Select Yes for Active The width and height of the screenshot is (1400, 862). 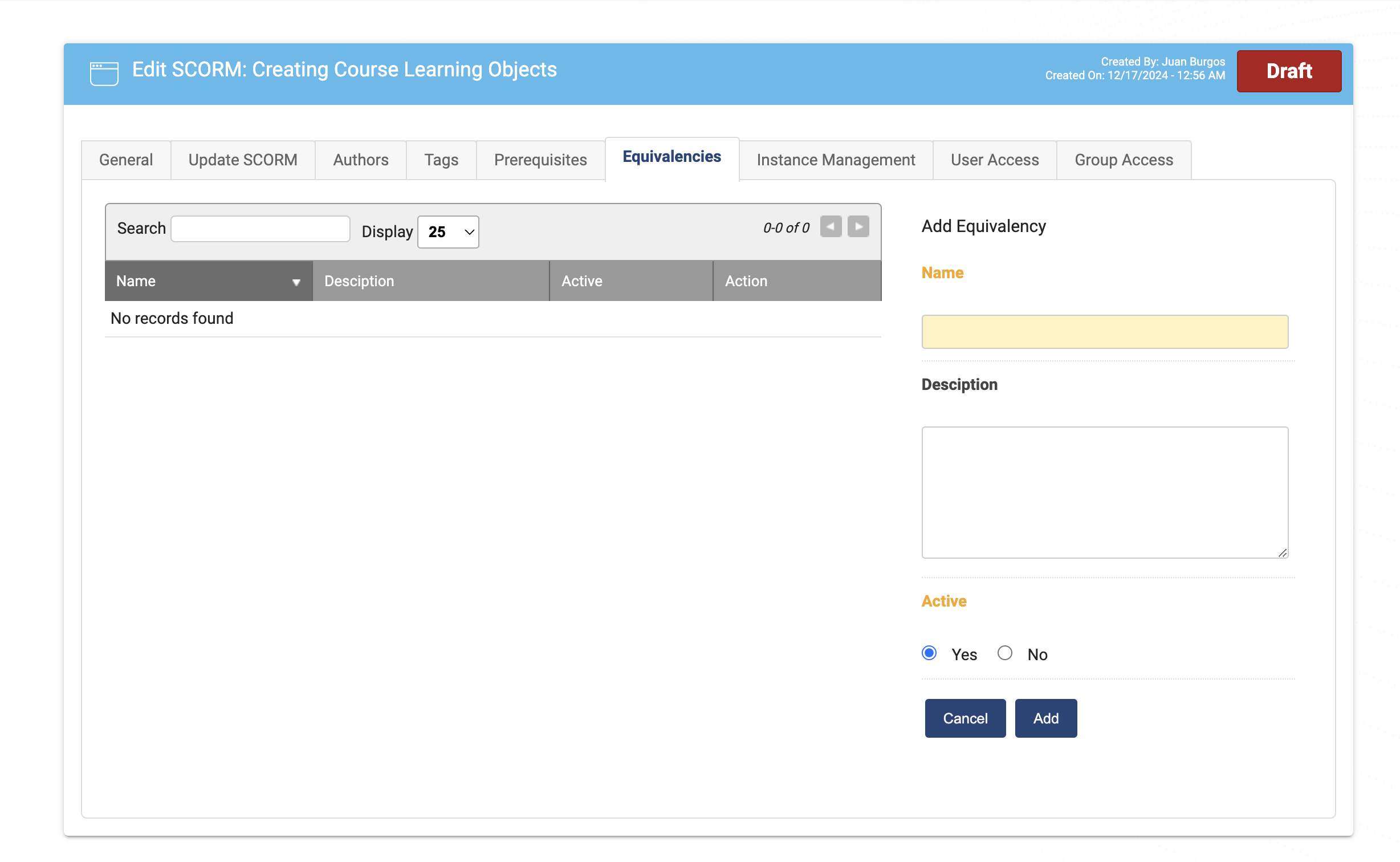(929, 653)
